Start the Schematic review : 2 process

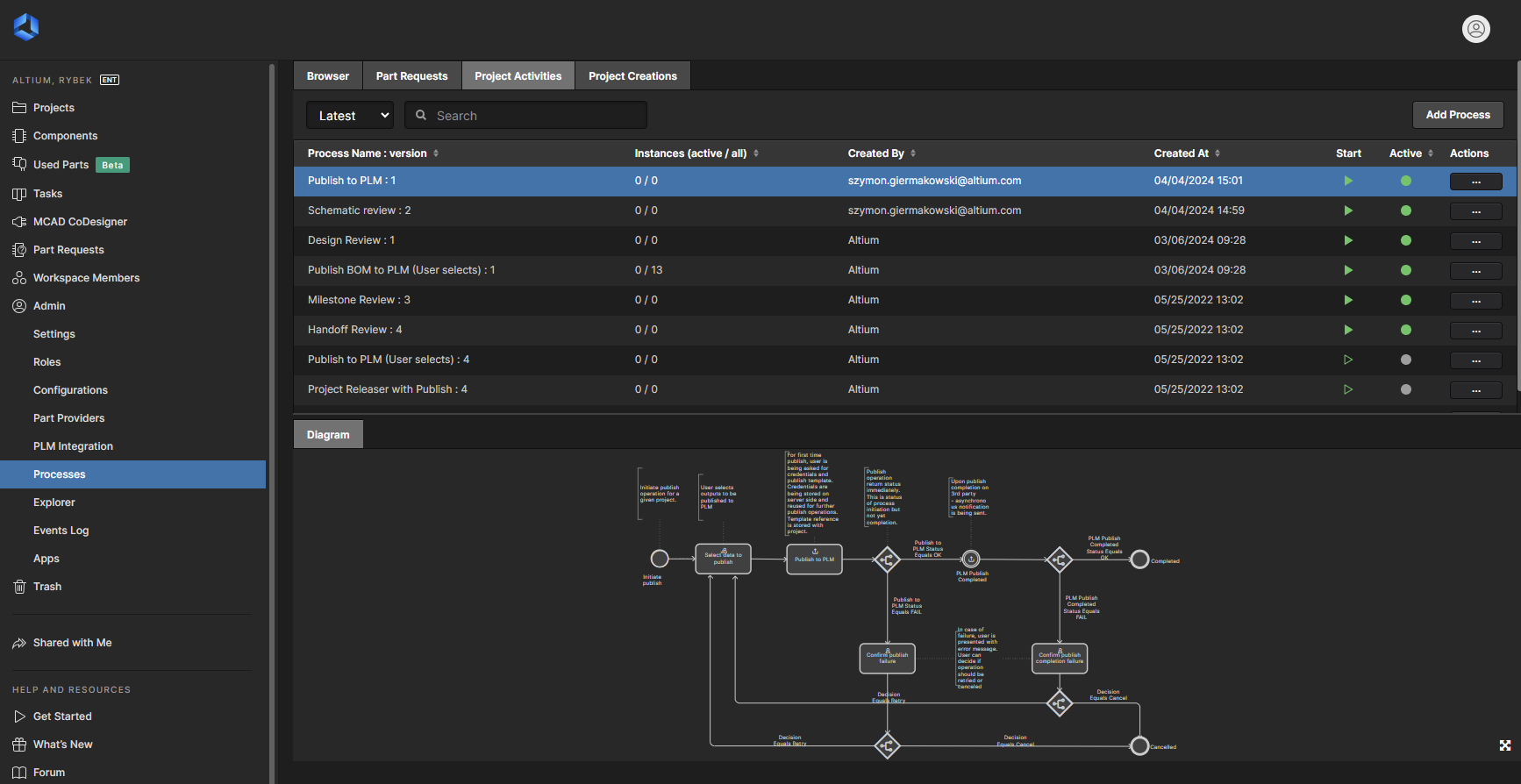[x=1348, y=210]
